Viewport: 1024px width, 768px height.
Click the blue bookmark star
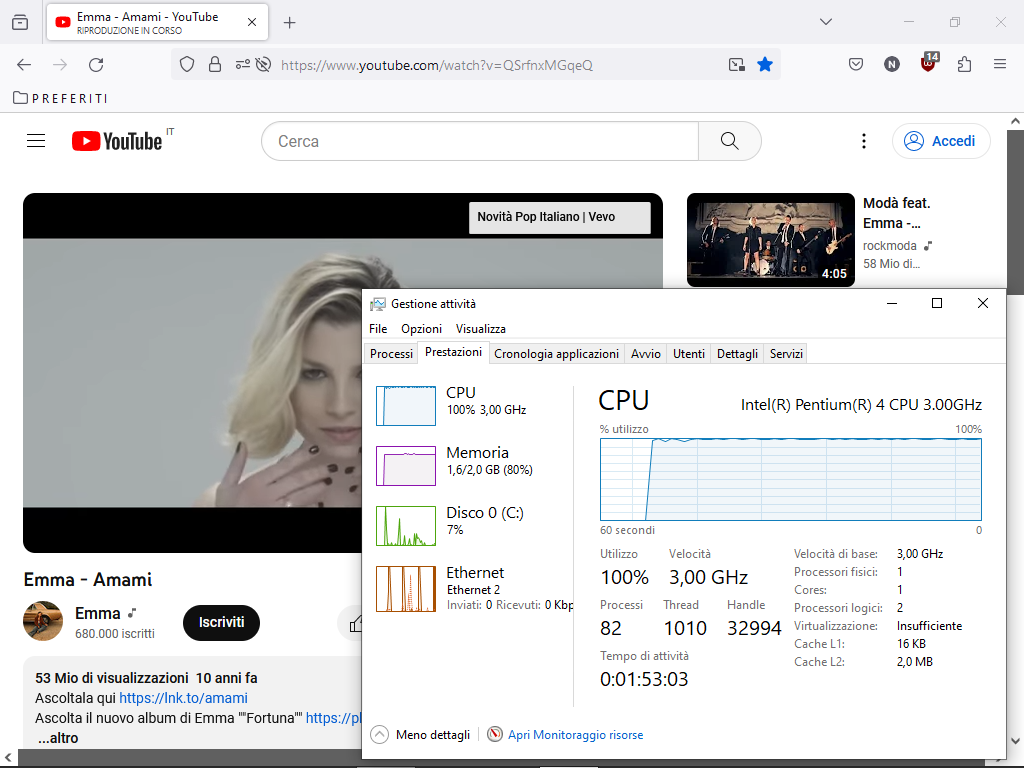765,65
